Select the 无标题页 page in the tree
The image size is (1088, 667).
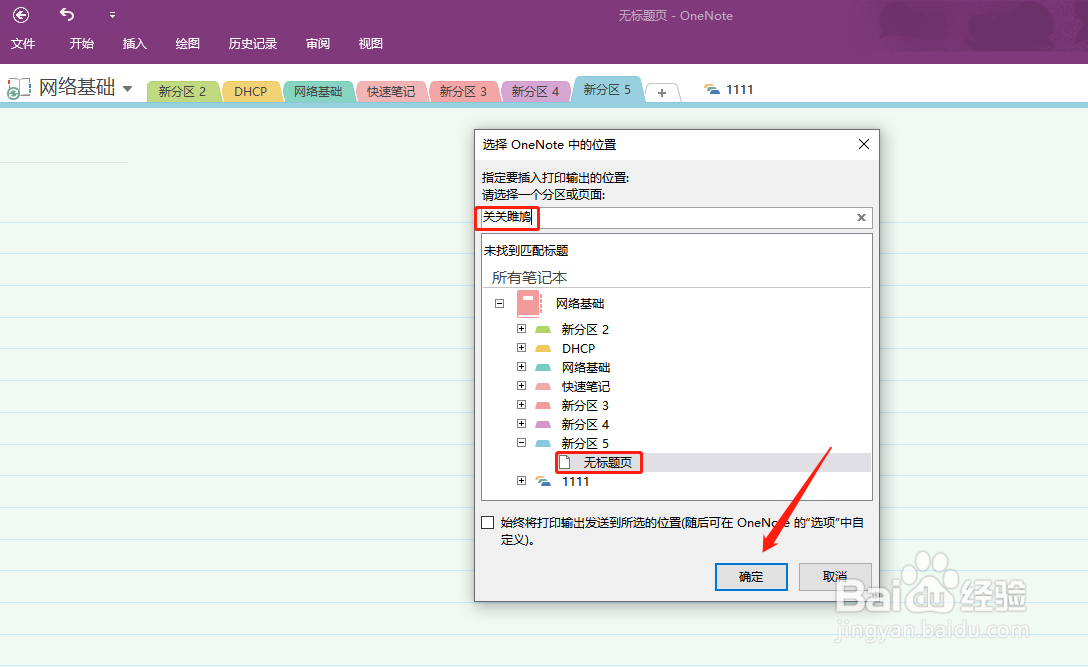[x=608, y=462]
